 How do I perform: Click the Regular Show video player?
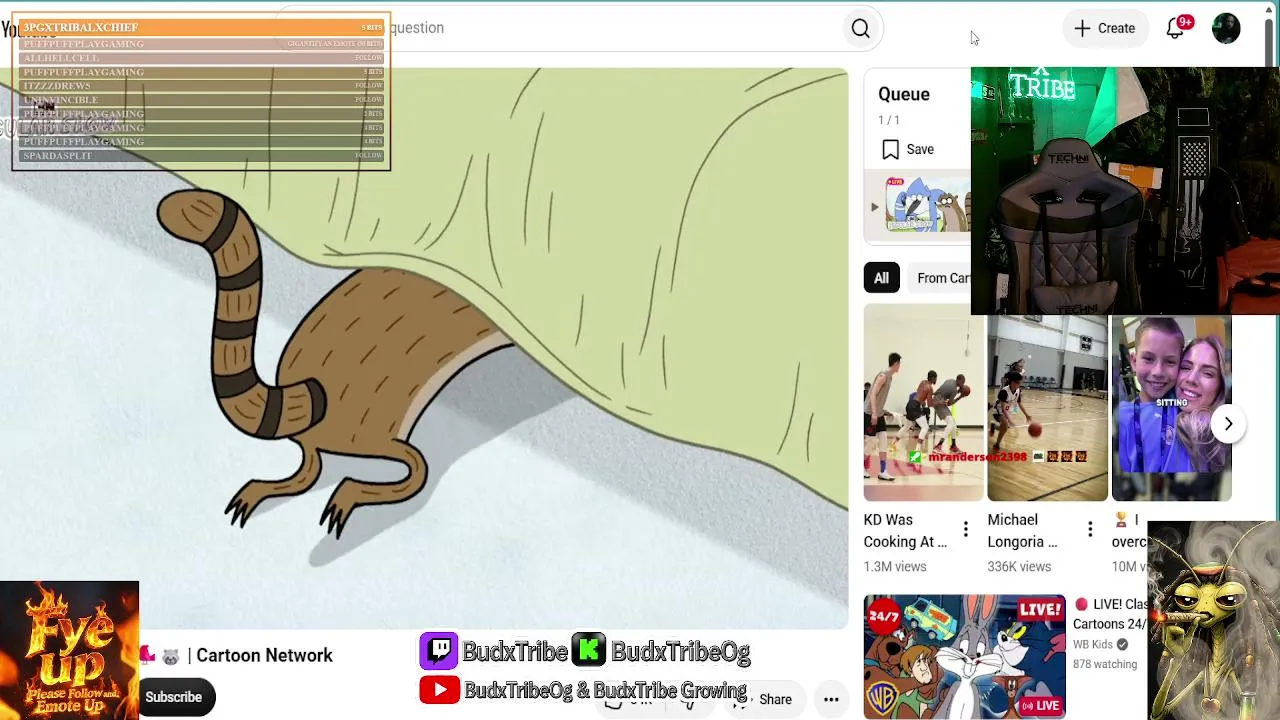tap(424, 348)
